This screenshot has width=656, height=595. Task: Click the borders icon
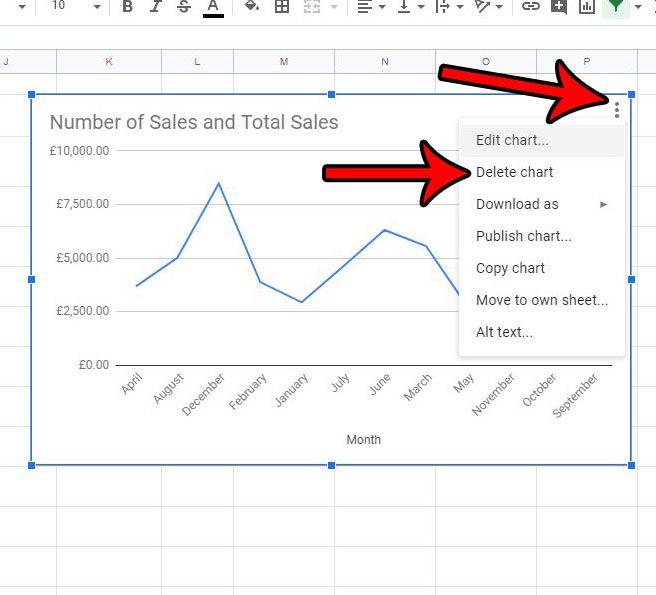coord(282,7)
